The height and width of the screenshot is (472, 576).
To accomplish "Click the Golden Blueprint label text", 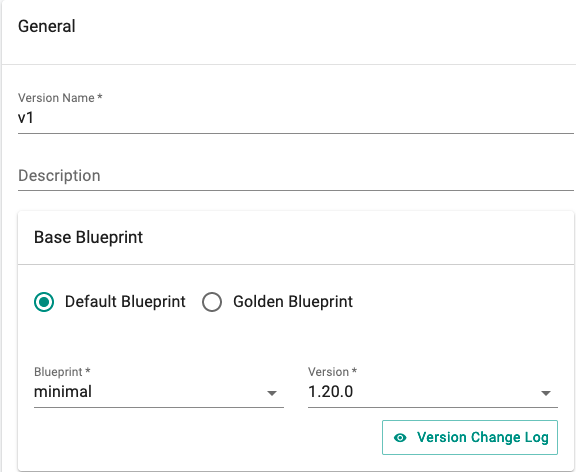I will tap(293, 302).
